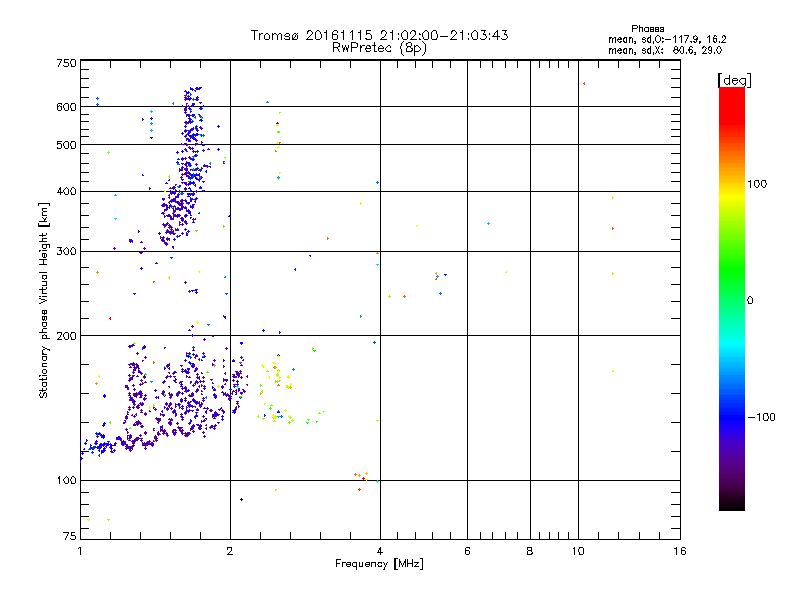The width and height of the screenshot is (800, 600).
Task: Click the colorbar's '-100' tick label
Action: click(x=762, y=417)
